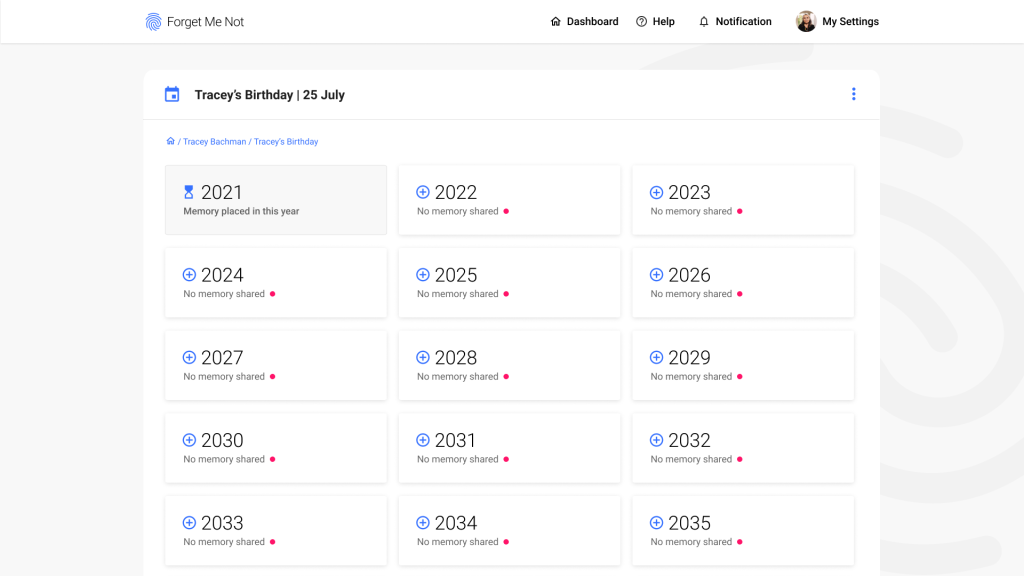Select the 2031 year card
This screenshot has height=576, width=1024.
[509, 448]
